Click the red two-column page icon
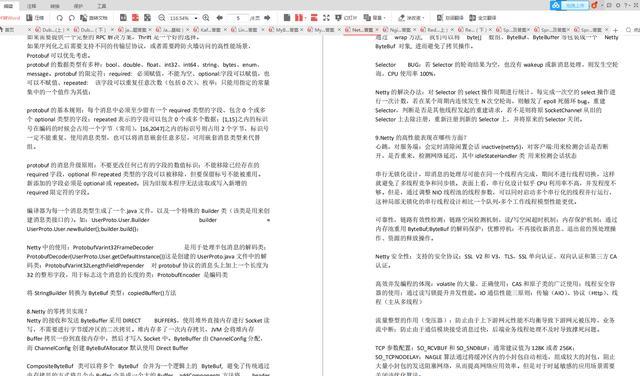Image resolution: width=640 pixels, height=376 pixels. click(298, 18)
